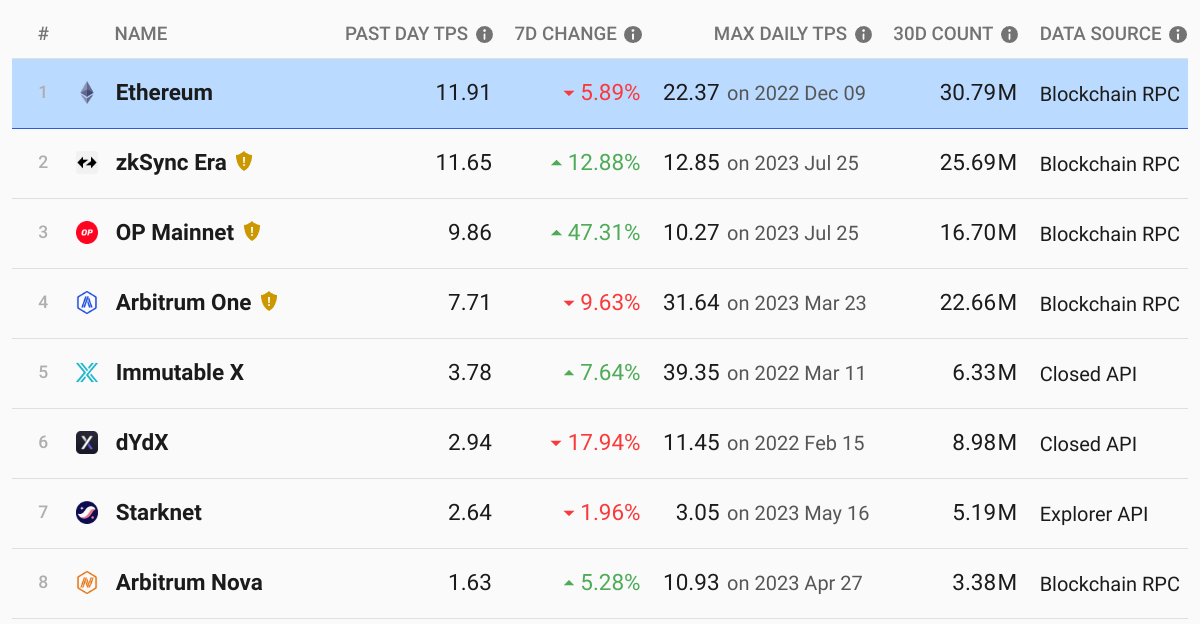1200x624 pixels.
Task: Click the dYdX logo icon
Action: [x=87, y=443]
